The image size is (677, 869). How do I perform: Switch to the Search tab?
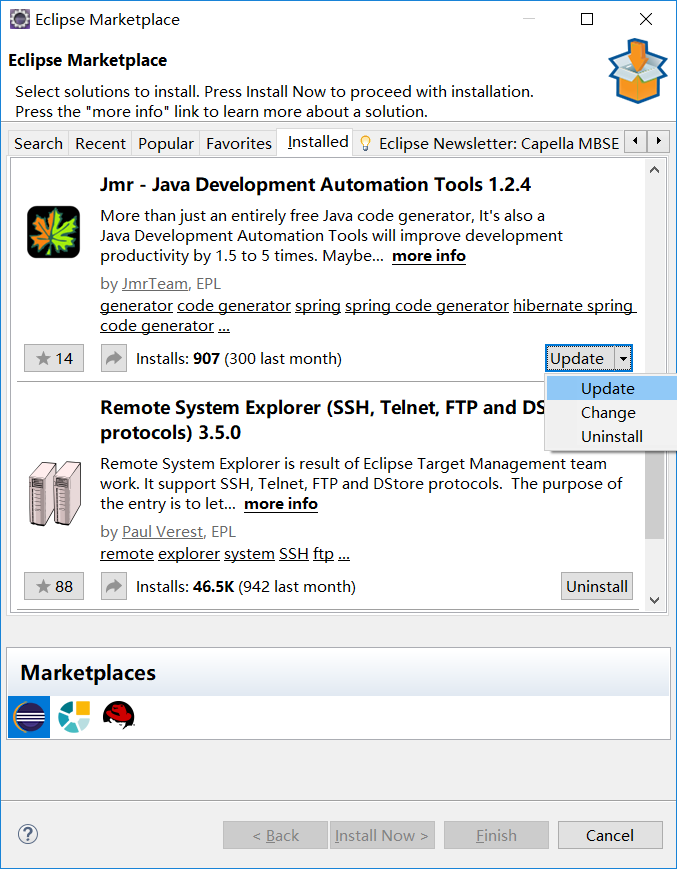point(38,144)
